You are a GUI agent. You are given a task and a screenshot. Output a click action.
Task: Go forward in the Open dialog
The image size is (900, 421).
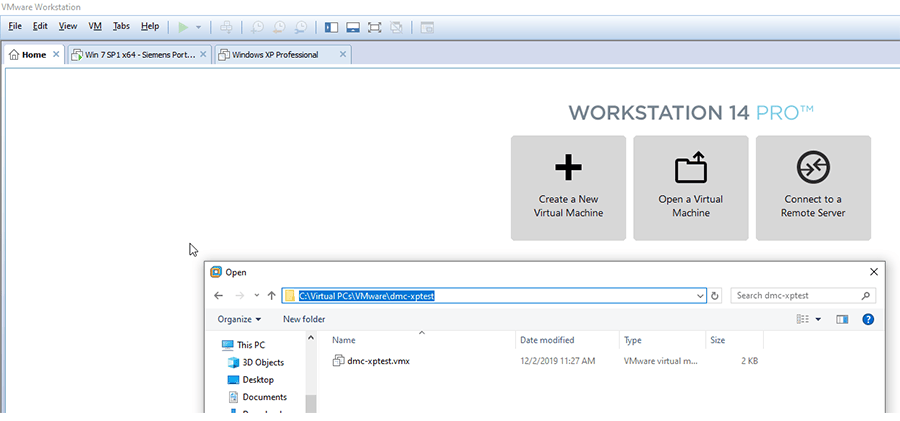click(x=240, y=296)
